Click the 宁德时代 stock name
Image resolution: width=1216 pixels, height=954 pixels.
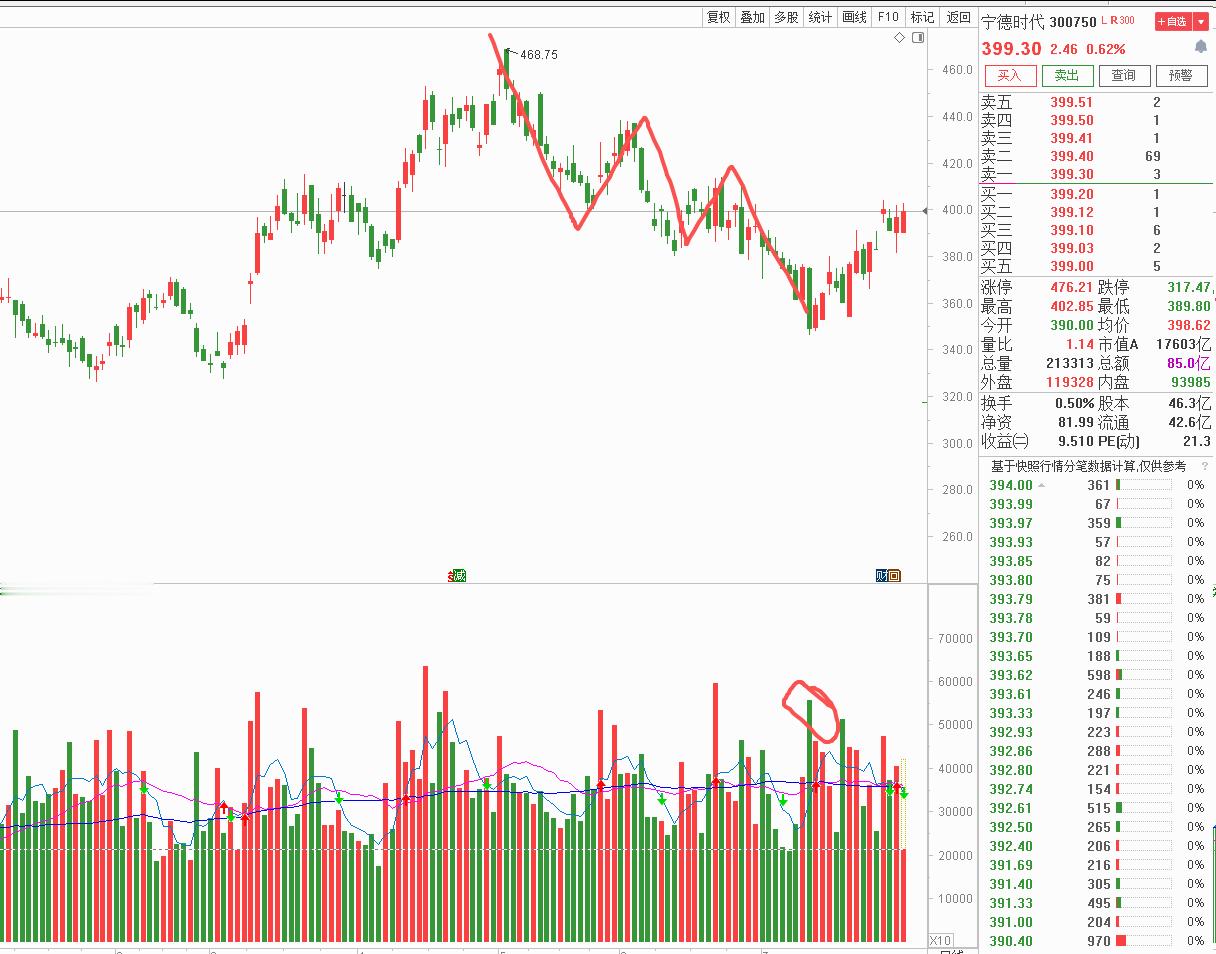click(1012, 21)
